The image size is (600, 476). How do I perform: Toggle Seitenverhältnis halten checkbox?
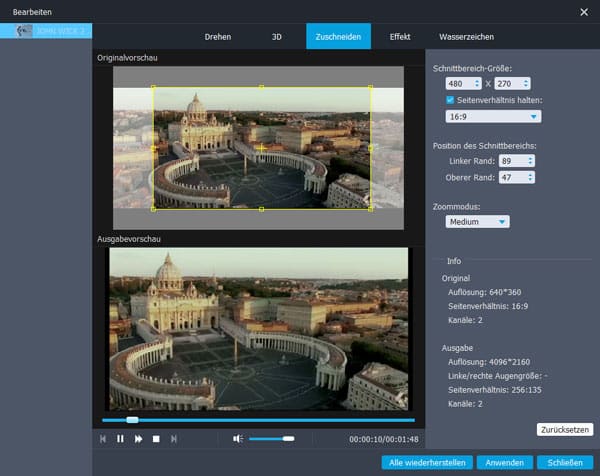pos(450,100)
